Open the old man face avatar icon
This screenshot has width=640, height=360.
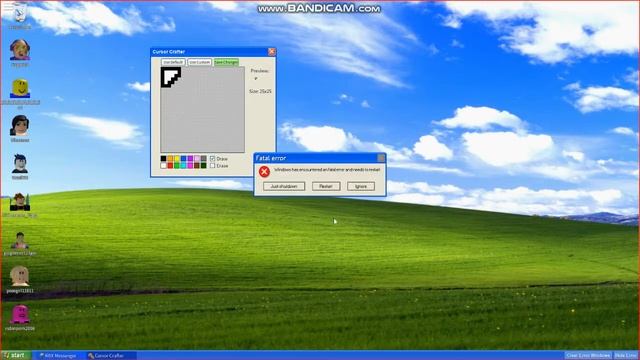20,50
